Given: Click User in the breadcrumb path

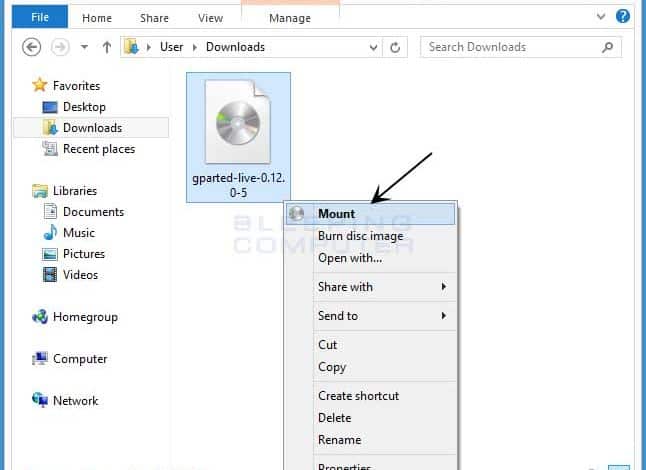Looking at the screenshot, I should pyautogui.click(x=170, y=47).
